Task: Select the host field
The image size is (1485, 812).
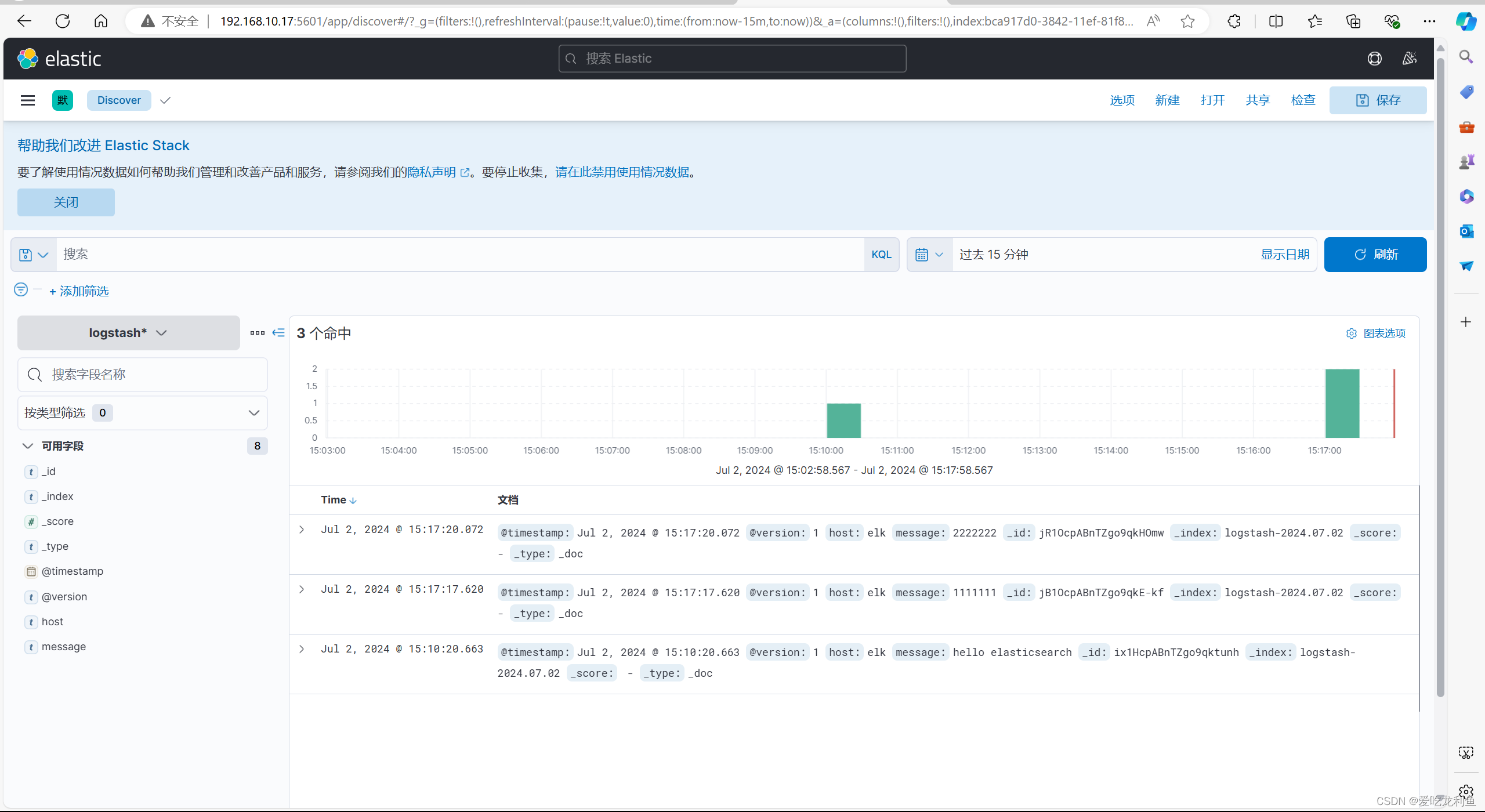Action: [x=52, y=622]
